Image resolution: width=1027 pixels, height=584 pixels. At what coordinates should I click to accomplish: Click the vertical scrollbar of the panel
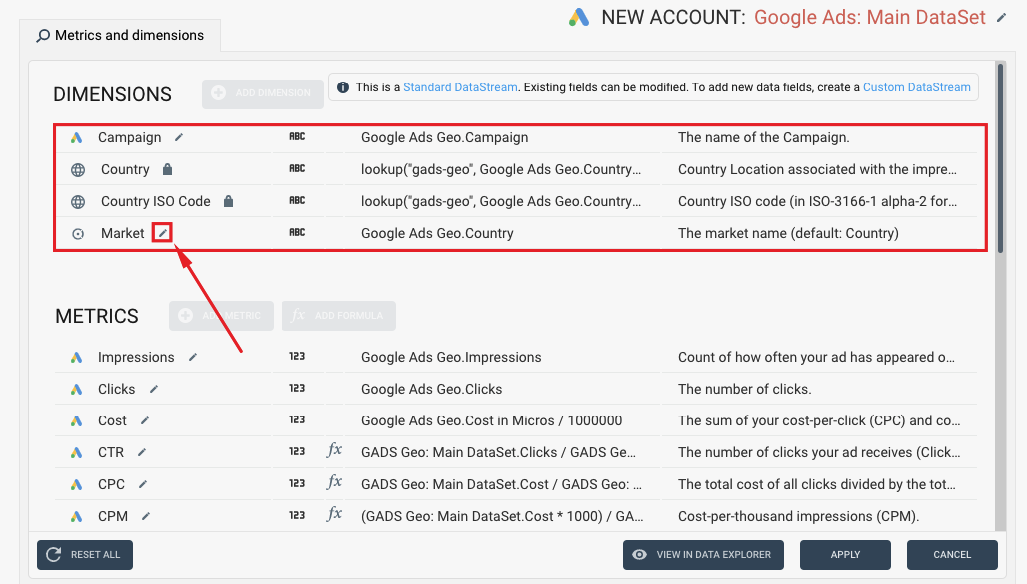(1000, 157)
